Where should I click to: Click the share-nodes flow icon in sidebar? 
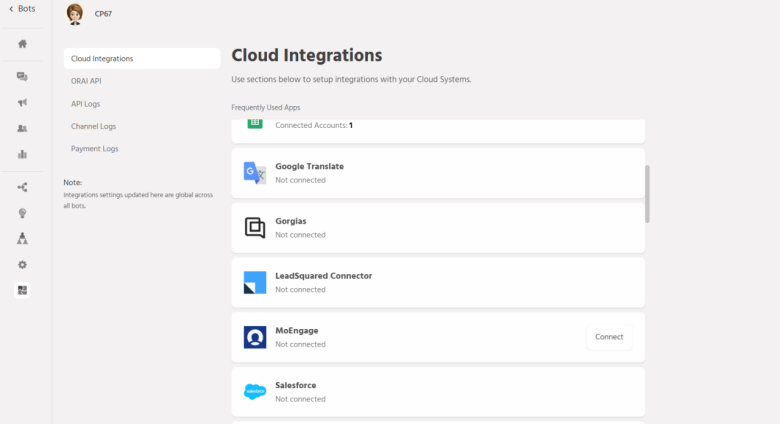tap(22, 187)
